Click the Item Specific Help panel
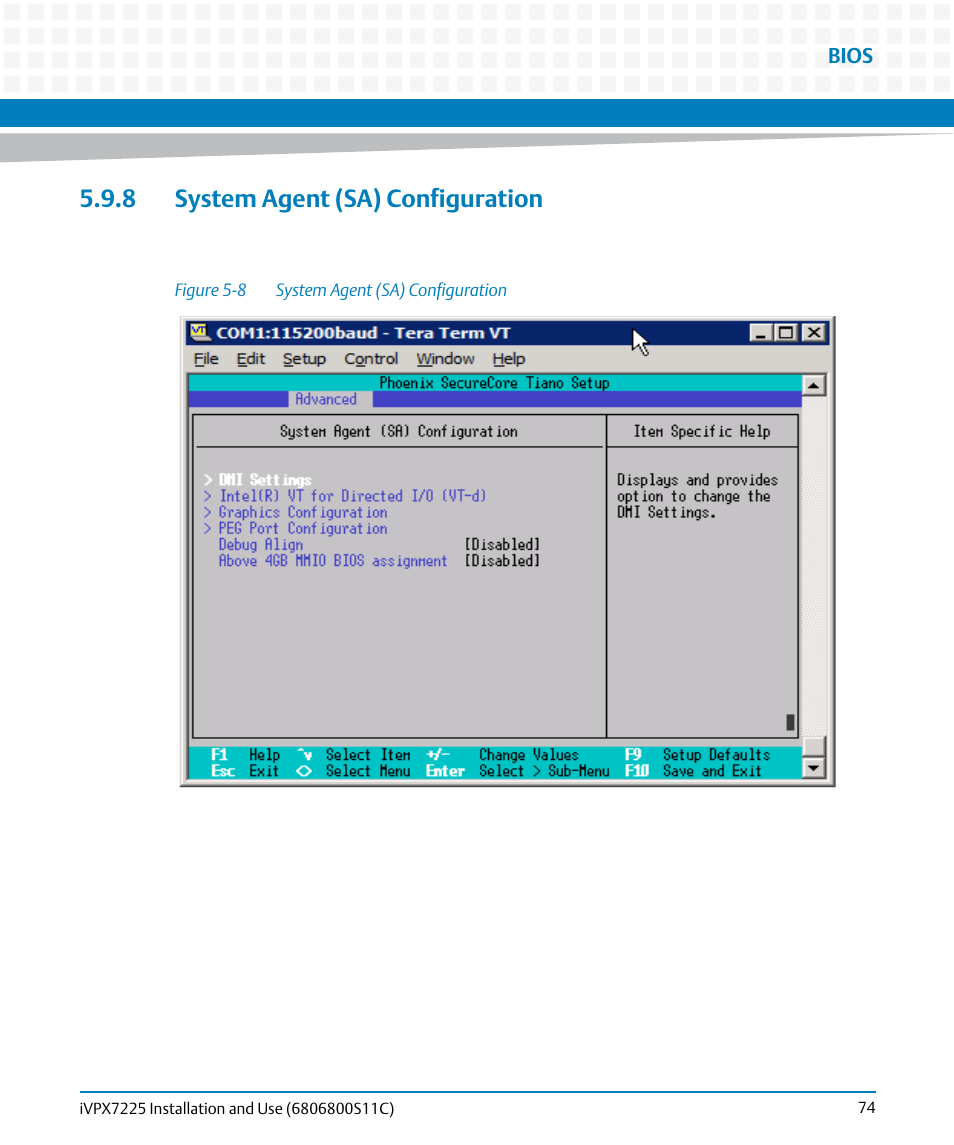Viewport: 954px width, 1145px height. pyautogui.click(x=702, y=431)
